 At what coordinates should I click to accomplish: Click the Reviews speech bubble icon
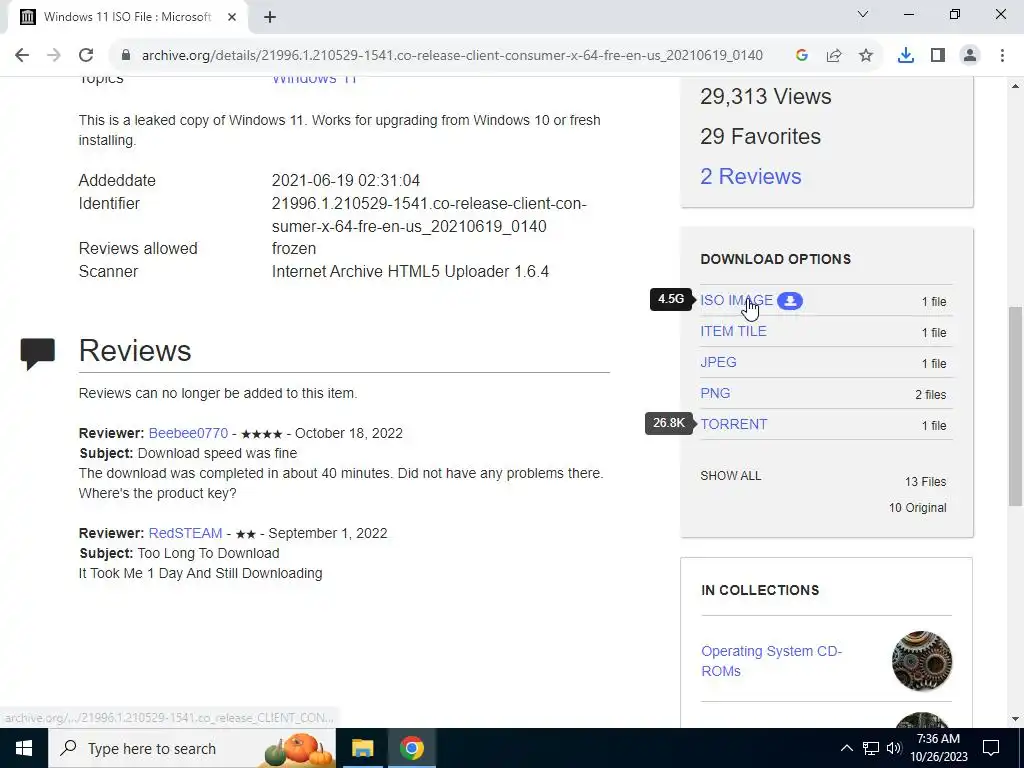click(38, 353)
